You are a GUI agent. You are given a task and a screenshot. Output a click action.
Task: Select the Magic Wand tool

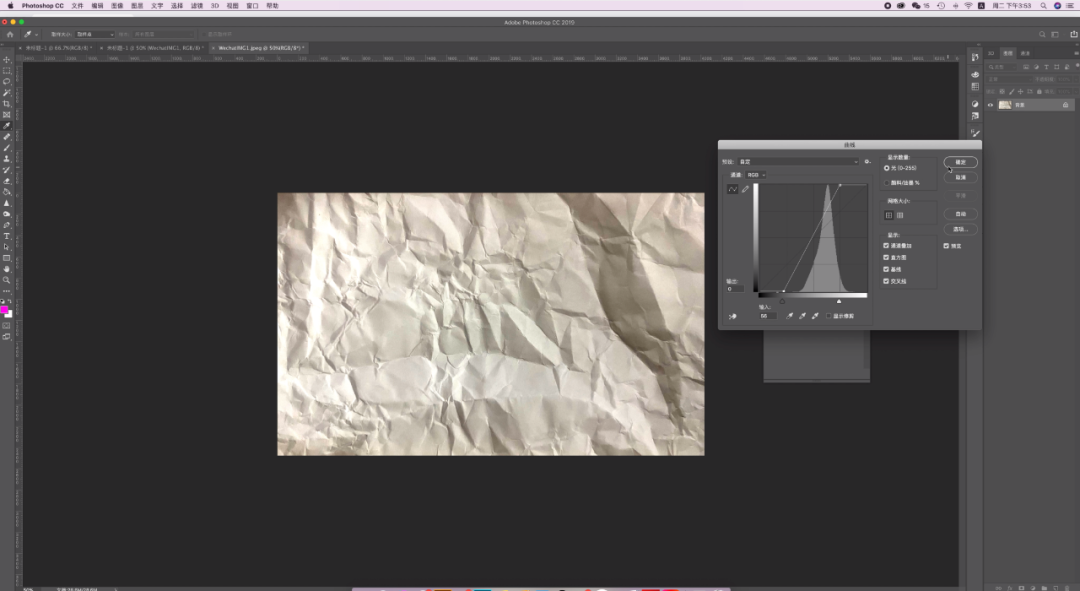(6, 93)
